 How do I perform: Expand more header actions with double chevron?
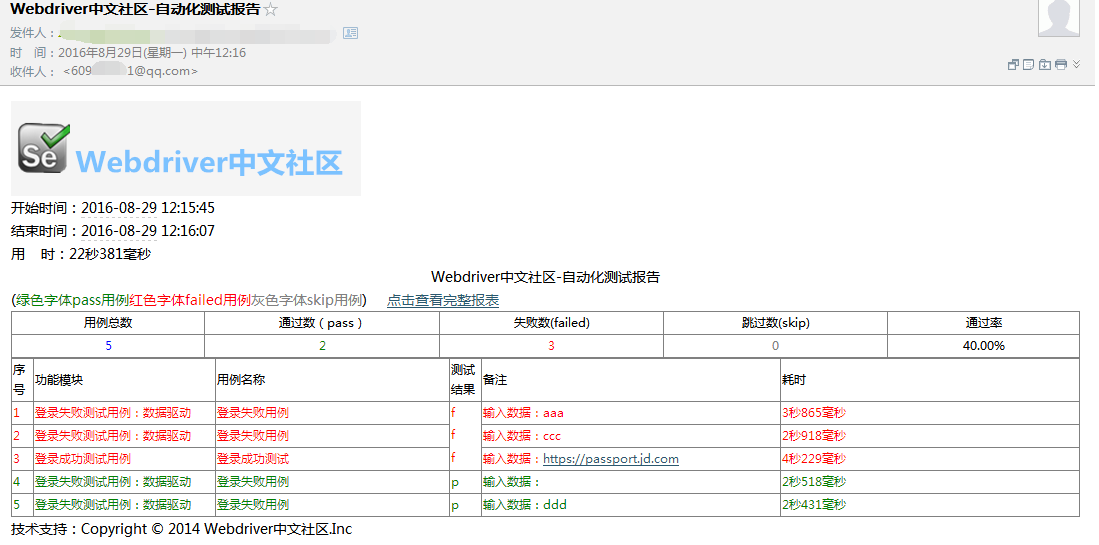coord(1076,64)
